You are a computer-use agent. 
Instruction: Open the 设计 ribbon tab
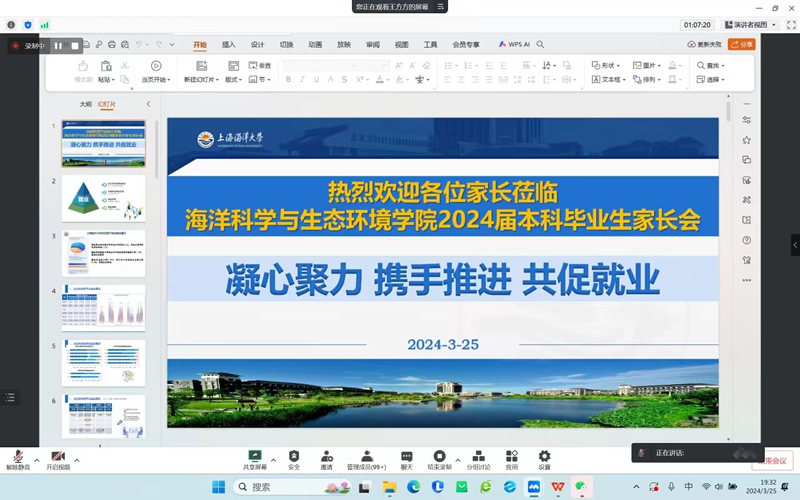[257, 44]
